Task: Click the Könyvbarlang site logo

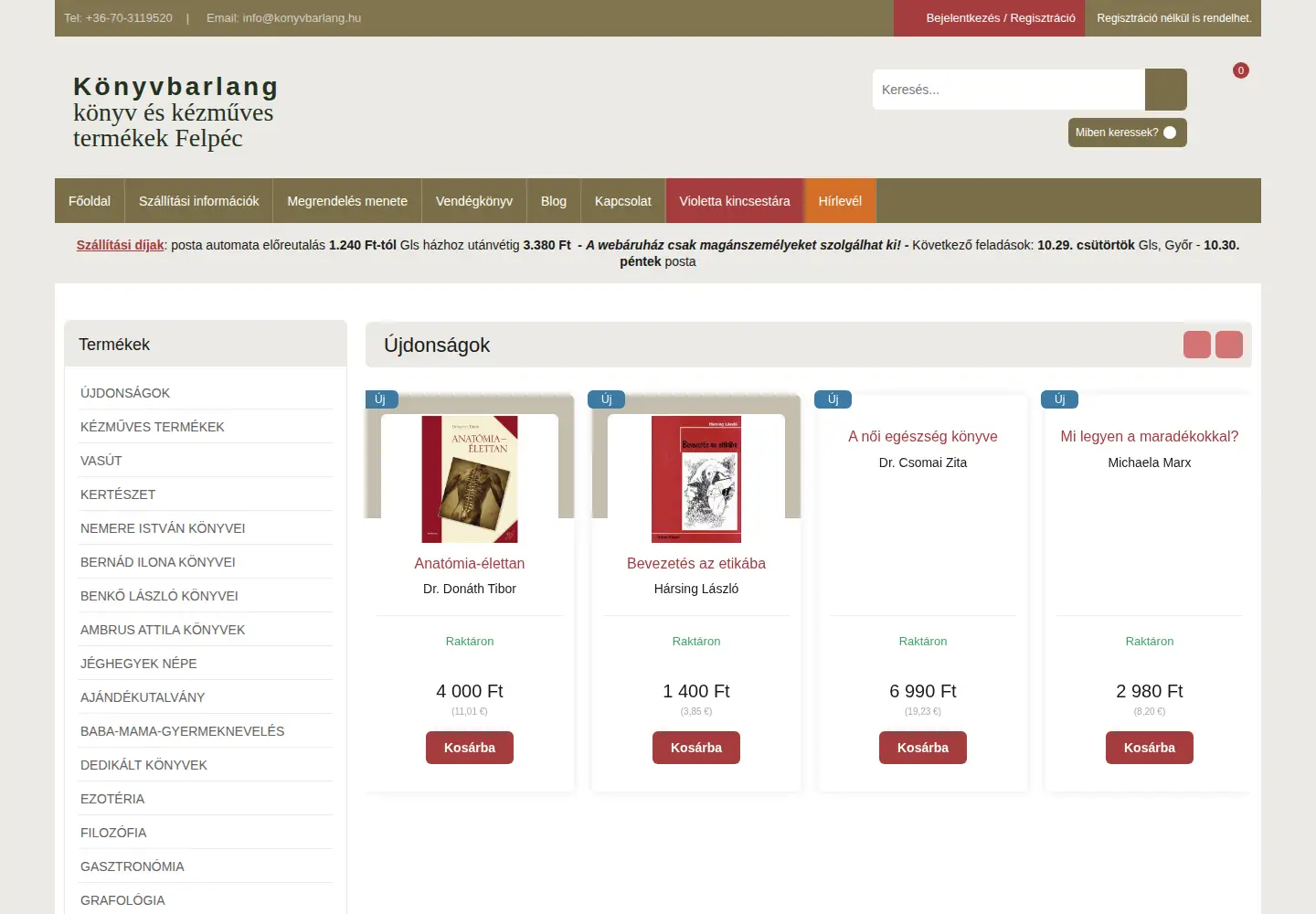Action: point(175,112)
